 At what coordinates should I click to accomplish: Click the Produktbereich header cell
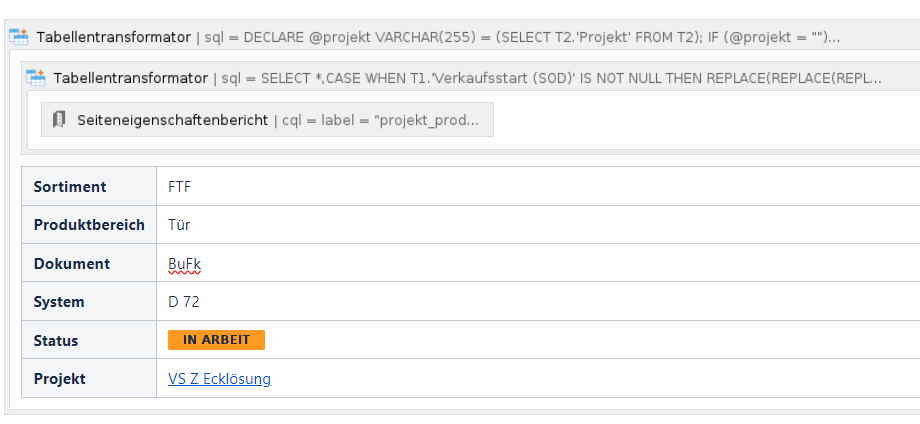[x=89, y=225]
